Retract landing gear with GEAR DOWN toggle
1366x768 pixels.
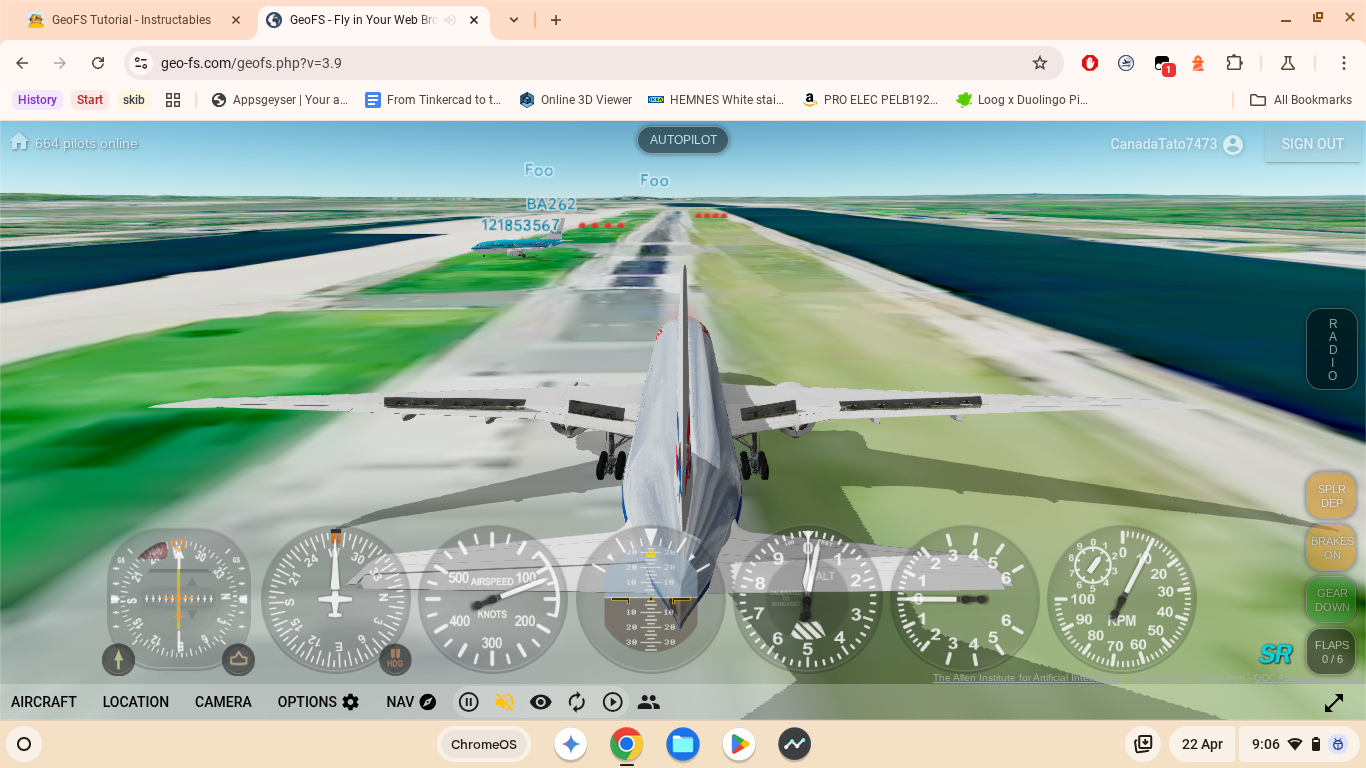click(x=1330, y=600)
